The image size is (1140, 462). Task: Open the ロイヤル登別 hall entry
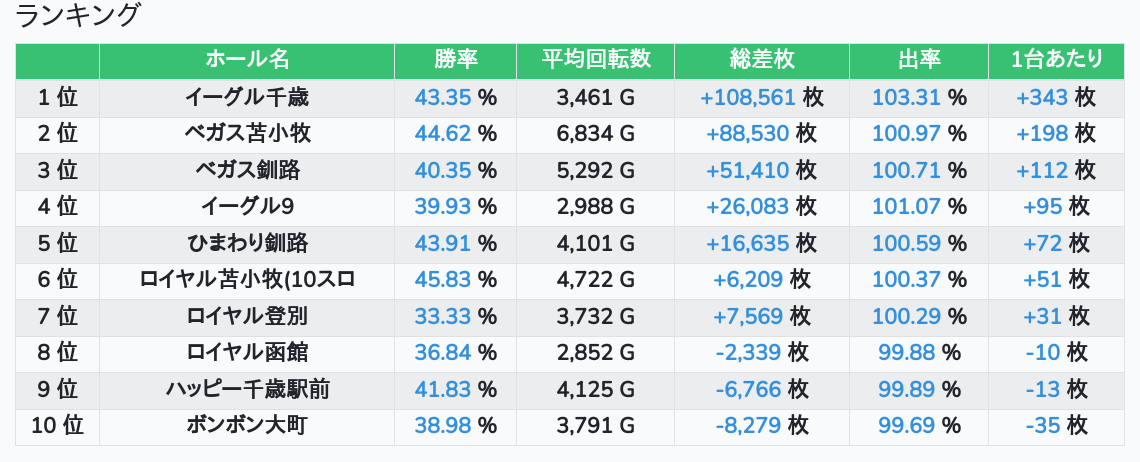click(247, 316)
